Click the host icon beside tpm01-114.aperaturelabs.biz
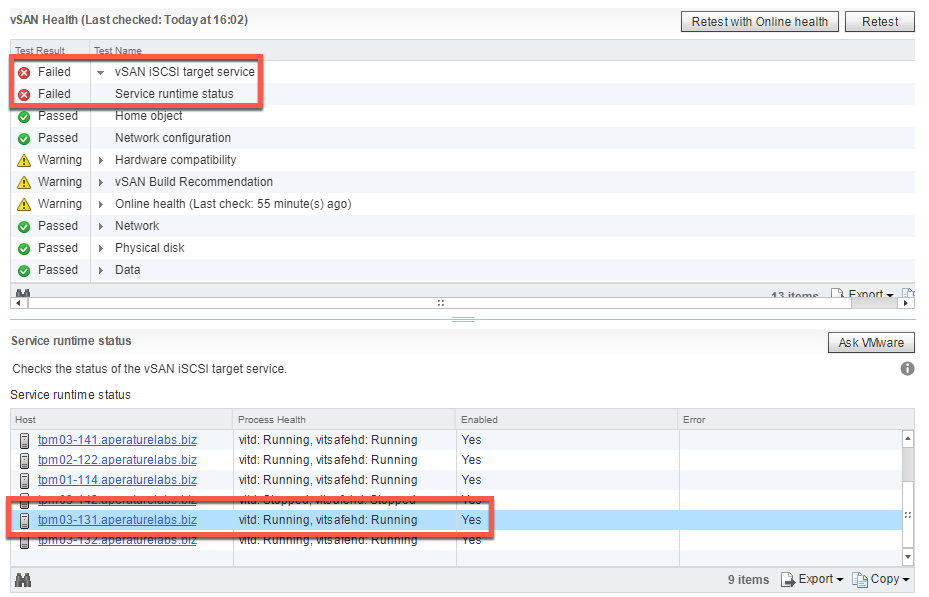The width and height of the screenshot is (929, 597). tap(25, 480)
